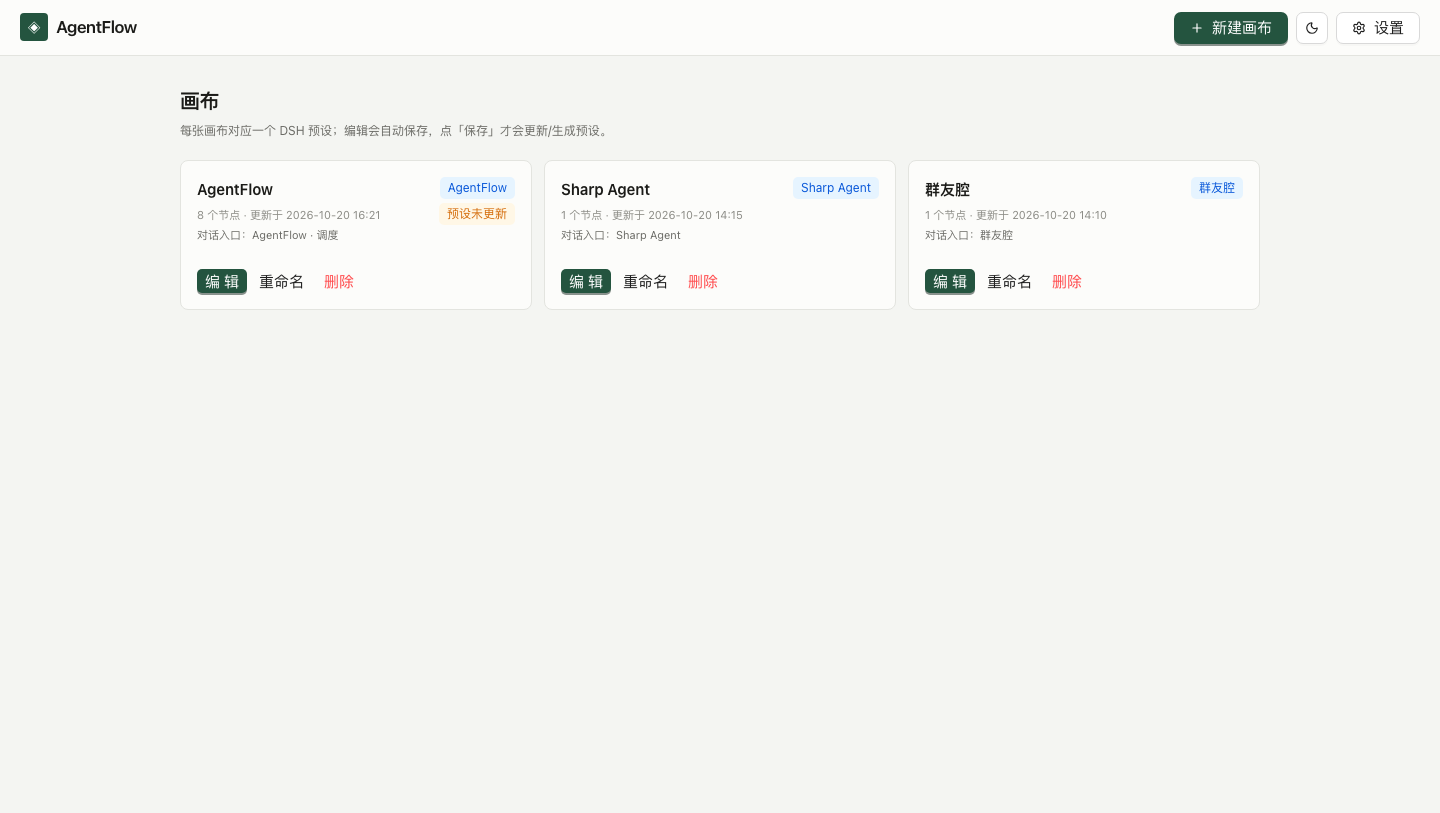Click text "8 个节点 · 更新于 2026-10-20 16:21"

point(289,215)
